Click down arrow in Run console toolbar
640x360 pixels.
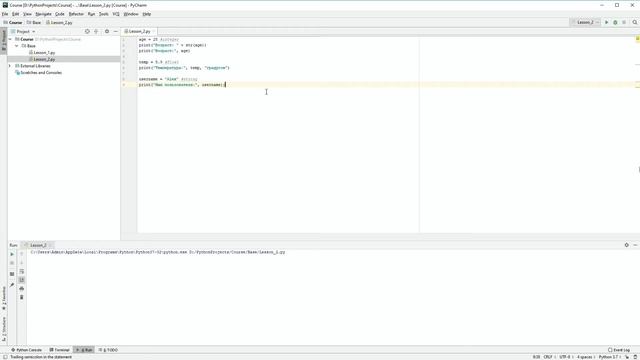click(x=22, y=263)
